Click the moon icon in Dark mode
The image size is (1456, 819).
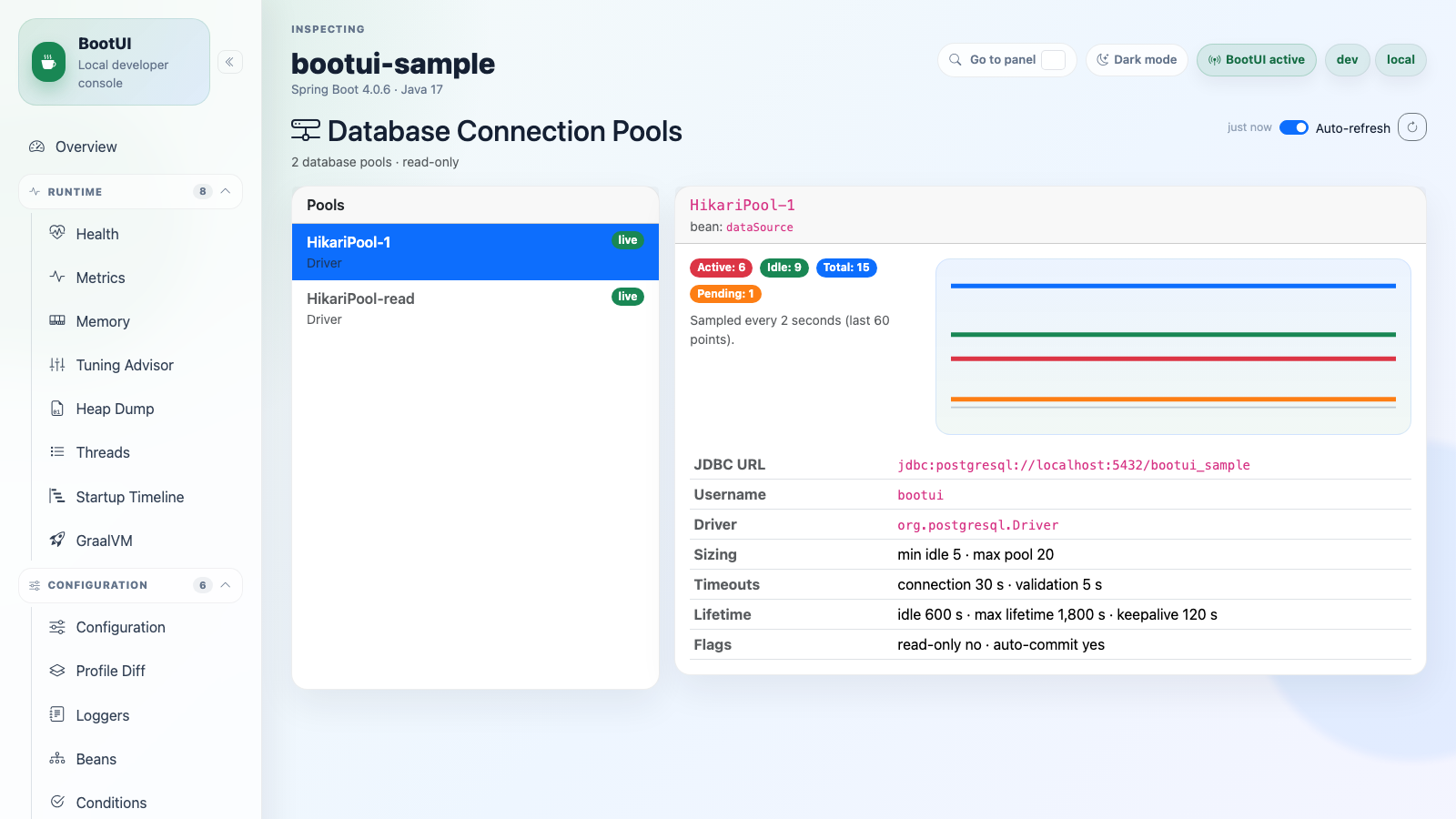point(1103,60)
